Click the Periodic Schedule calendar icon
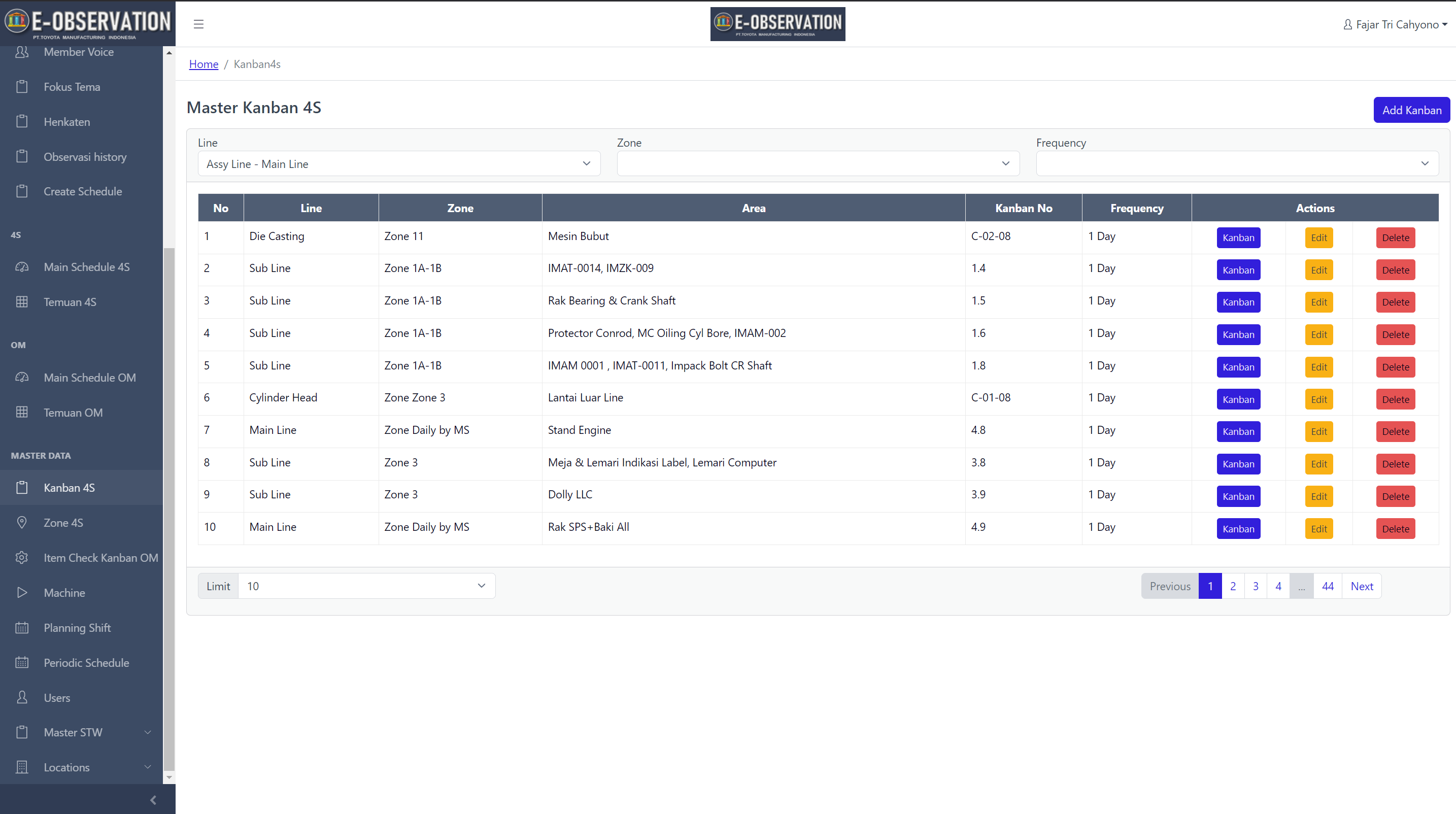 pyautogui.click(x=22, y=662)
